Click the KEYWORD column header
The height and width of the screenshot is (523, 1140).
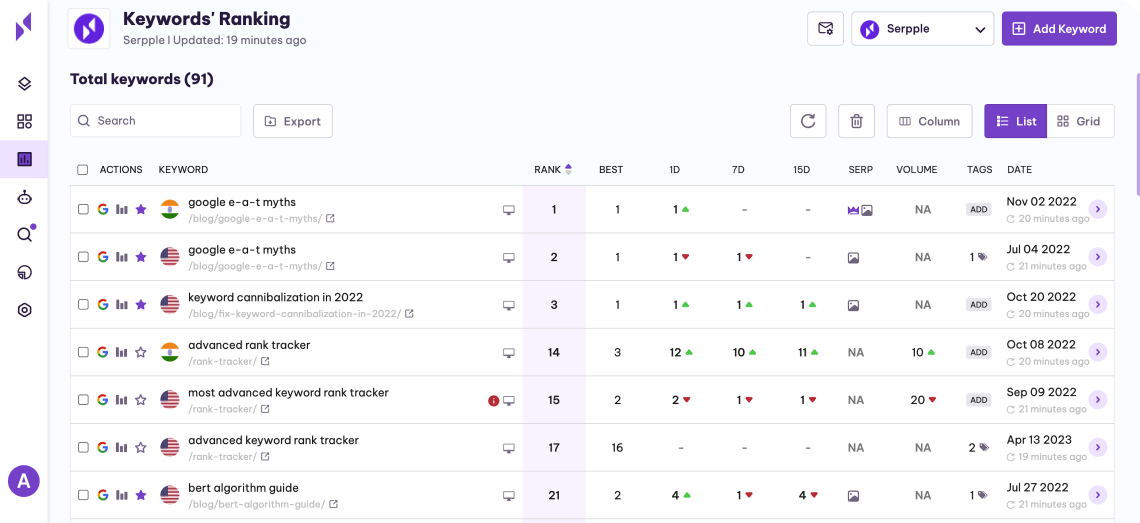tap(183, 169)
